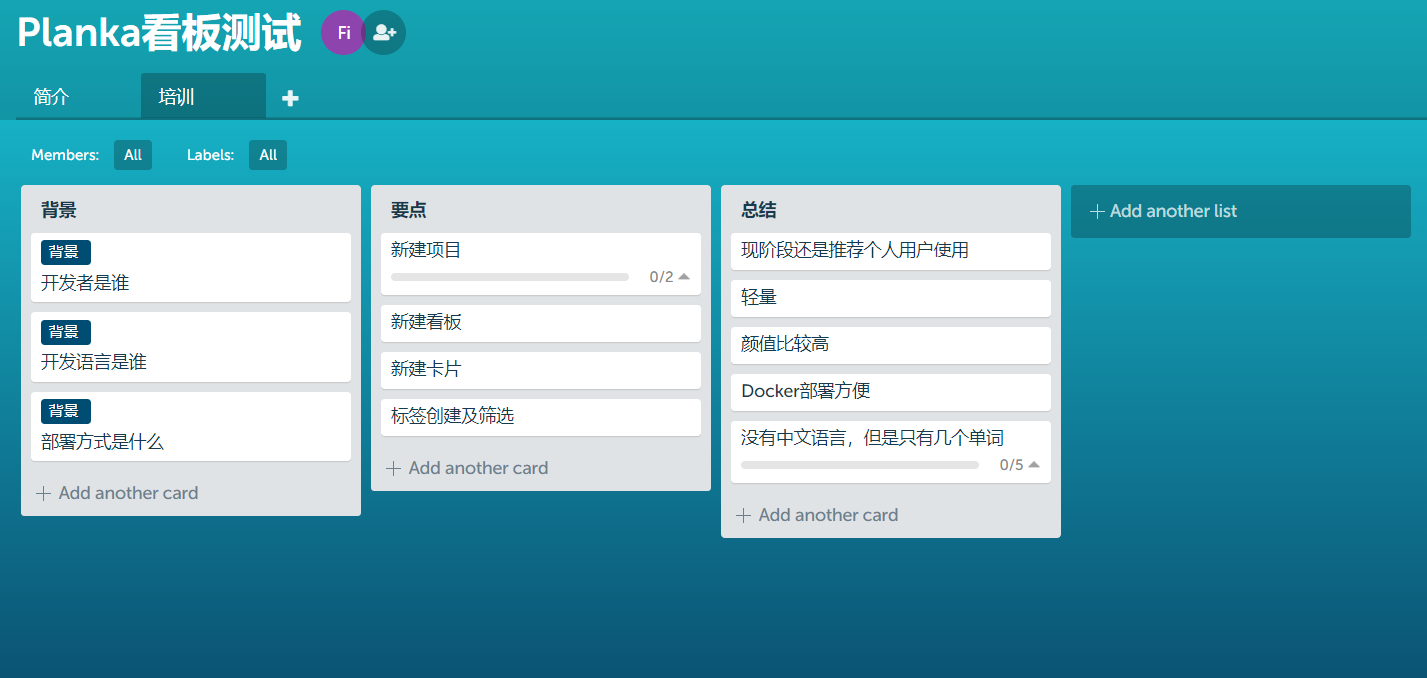This screenshot has width=1427, height=678.
Task: Click Add another card in the 背景 list
Action: (x=128, y=492)
